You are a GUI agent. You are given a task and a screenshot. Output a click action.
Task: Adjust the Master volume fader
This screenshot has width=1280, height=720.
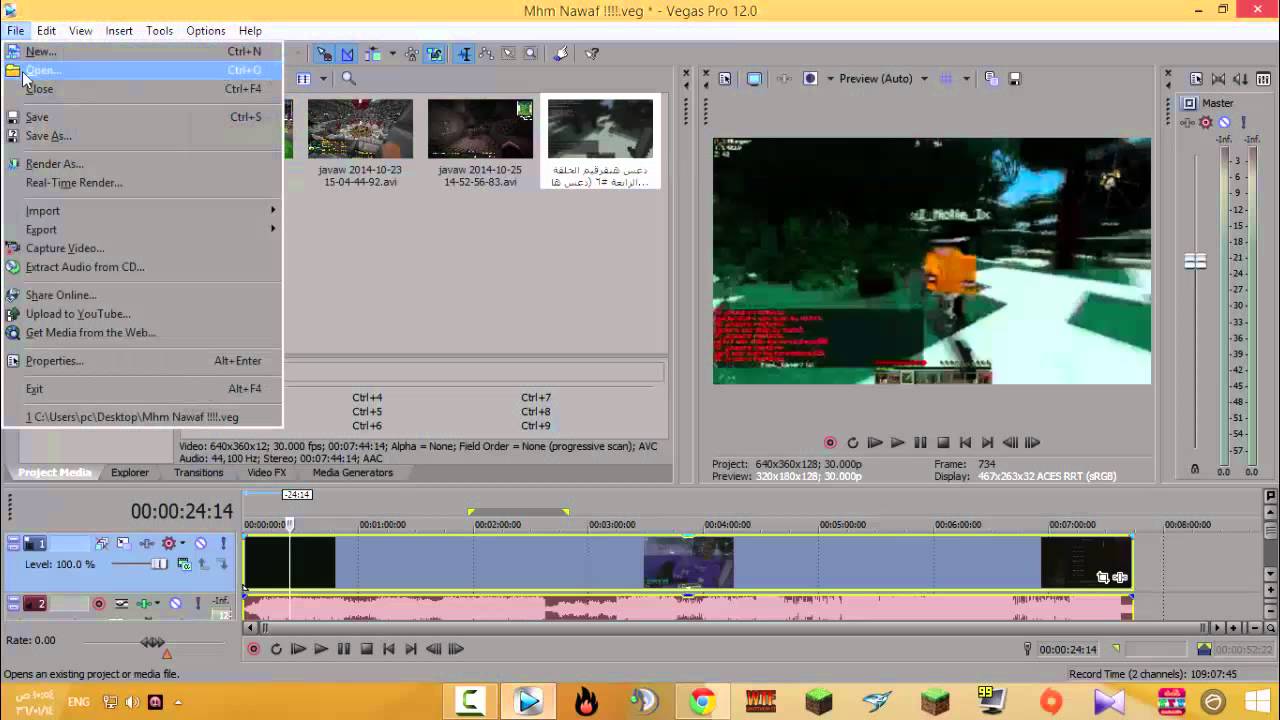pos(1195,262)
